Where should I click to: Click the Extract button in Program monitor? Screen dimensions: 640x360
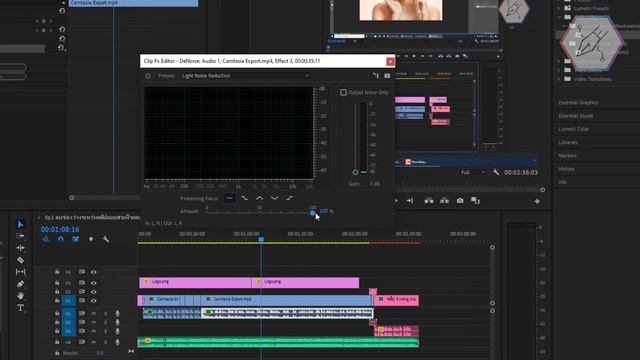[x=444, y=201]
